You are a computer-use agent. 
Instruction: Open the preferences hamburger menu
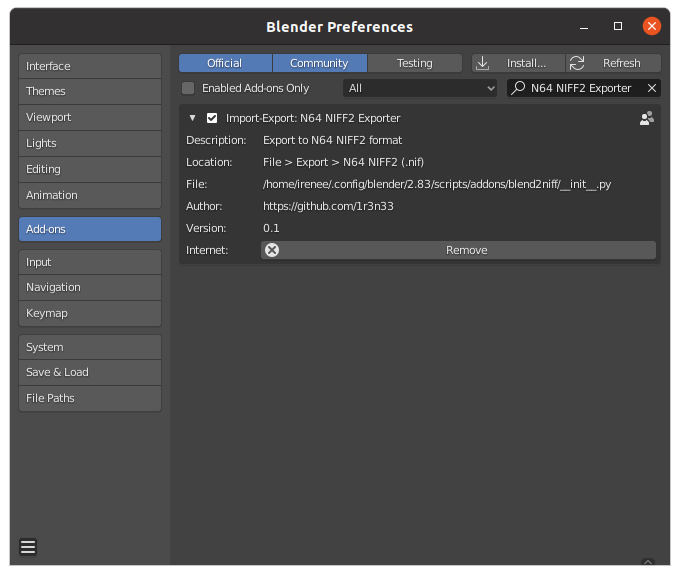(28, 546)
